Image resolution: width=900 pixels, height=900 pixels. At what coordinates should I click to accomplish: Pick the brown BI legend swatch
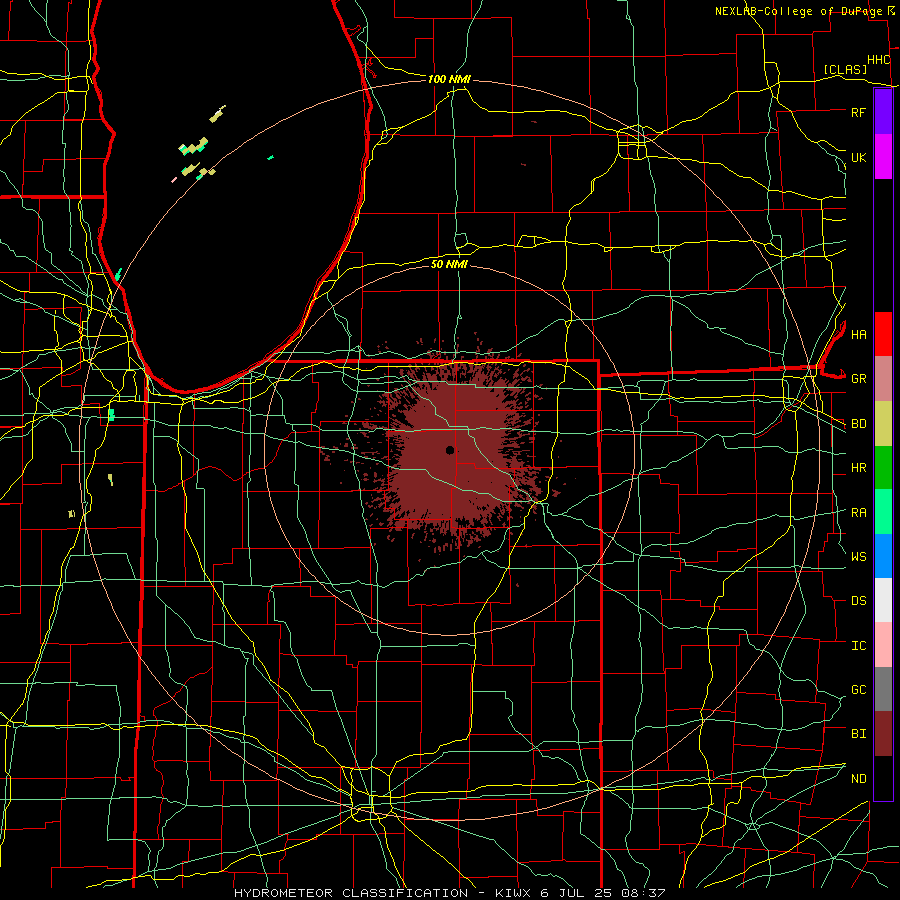pyautogui.click(x=883, y=734)
